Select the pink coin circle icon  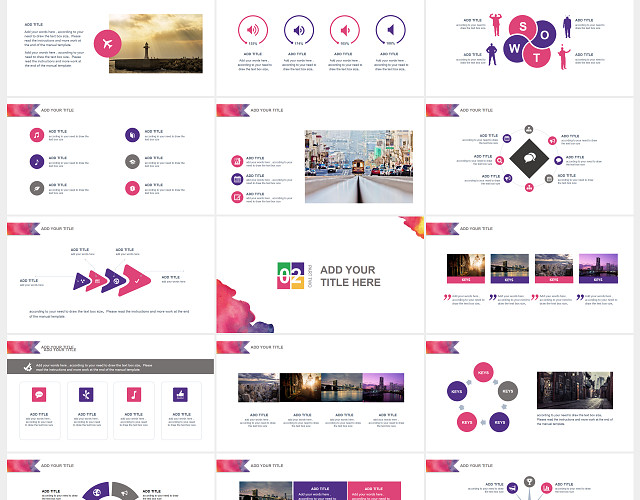[132, 188]
